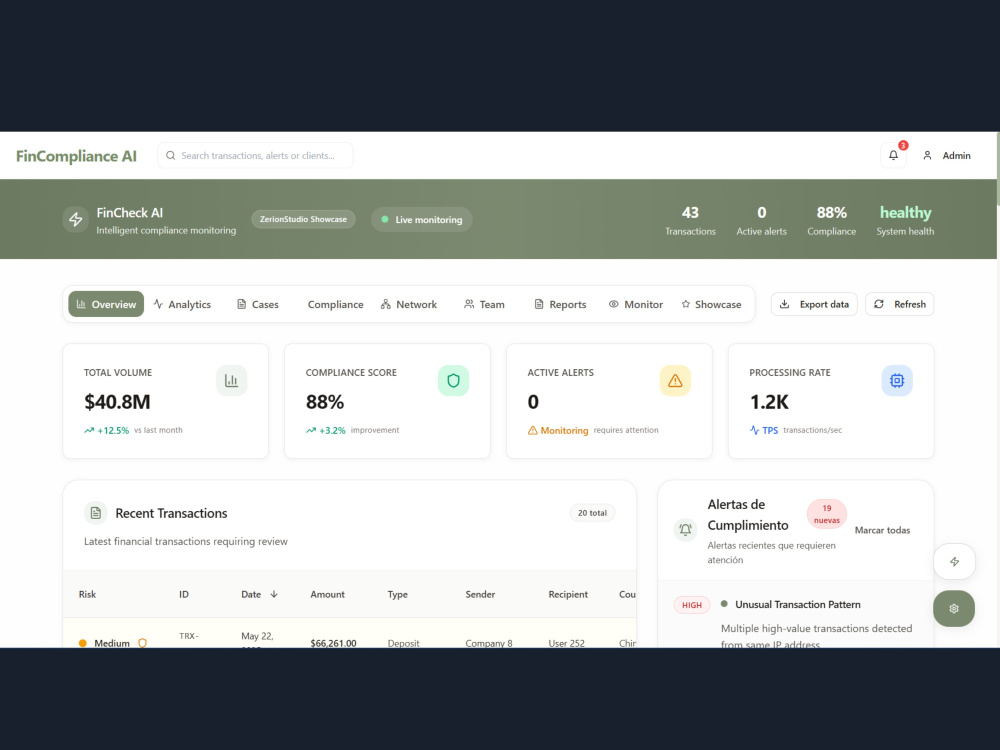Screen dimensions: 1000x750
Task: Open the Showcase tab
Action: (711, 304)
